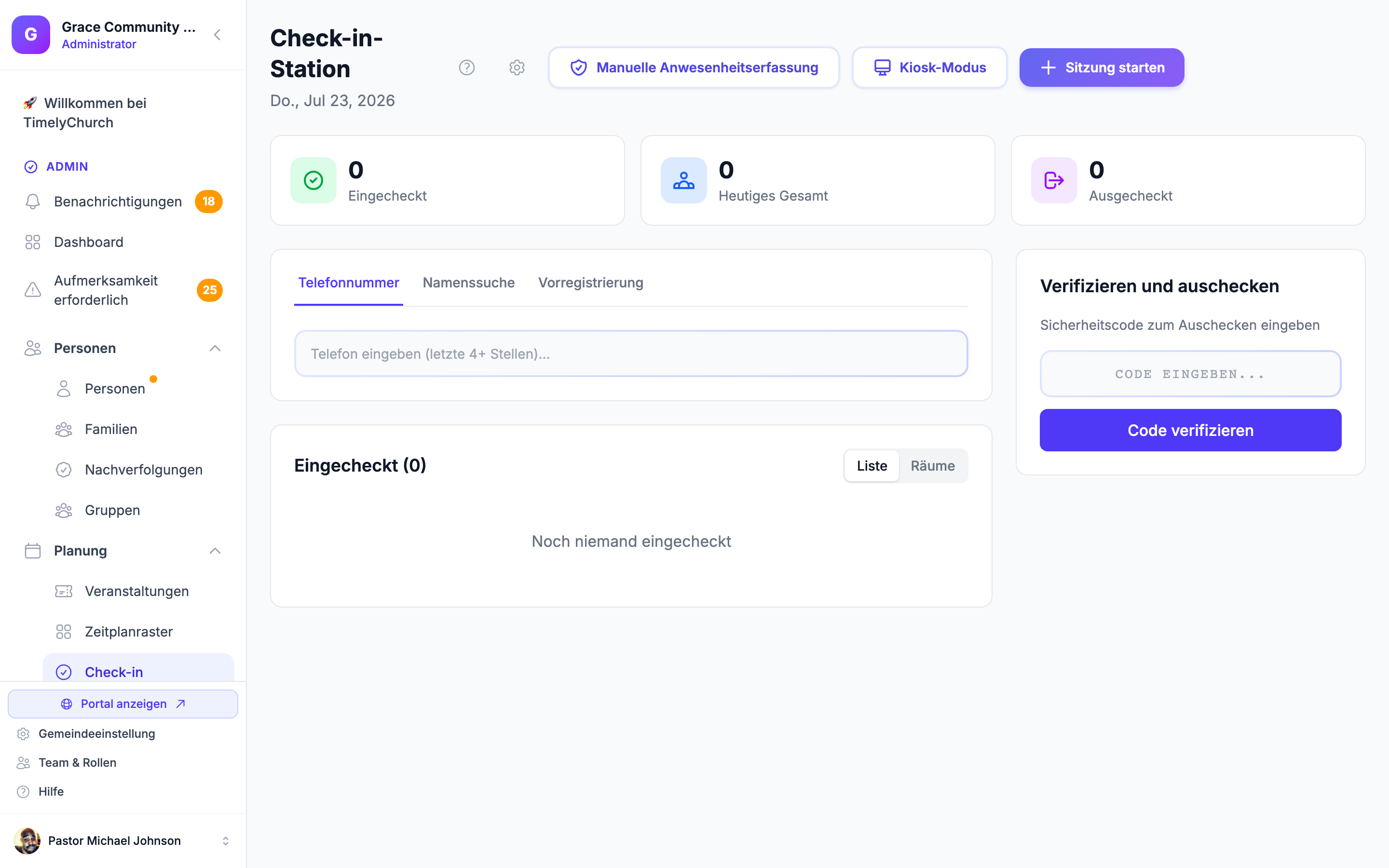This screenshot has width=1389, height=868.
Task: Collapse the Planung section chevron
Action: coord(215,551)
